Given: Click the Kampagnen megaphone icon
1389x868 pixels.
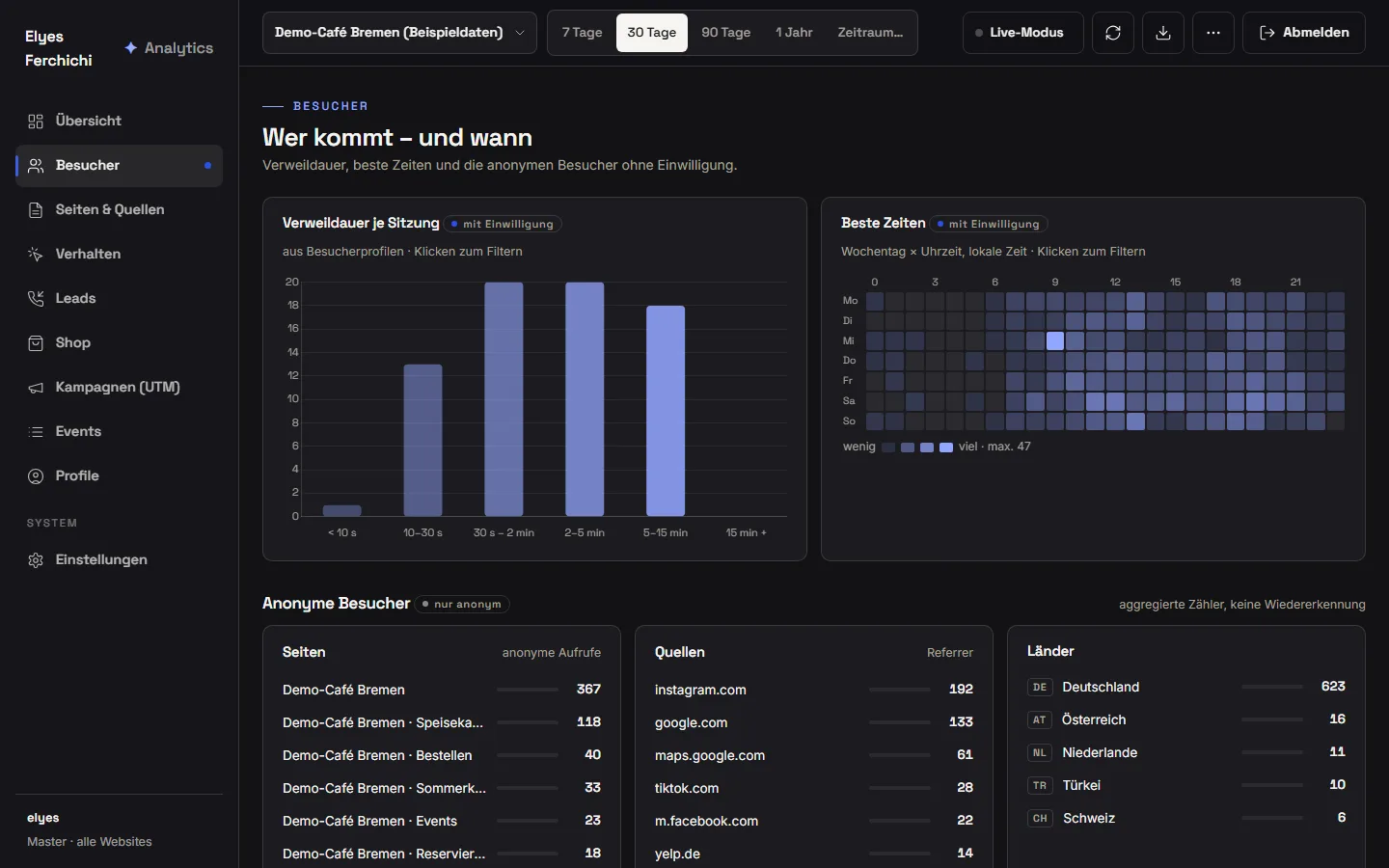Looking at the screenshot, I should (36, 388).
